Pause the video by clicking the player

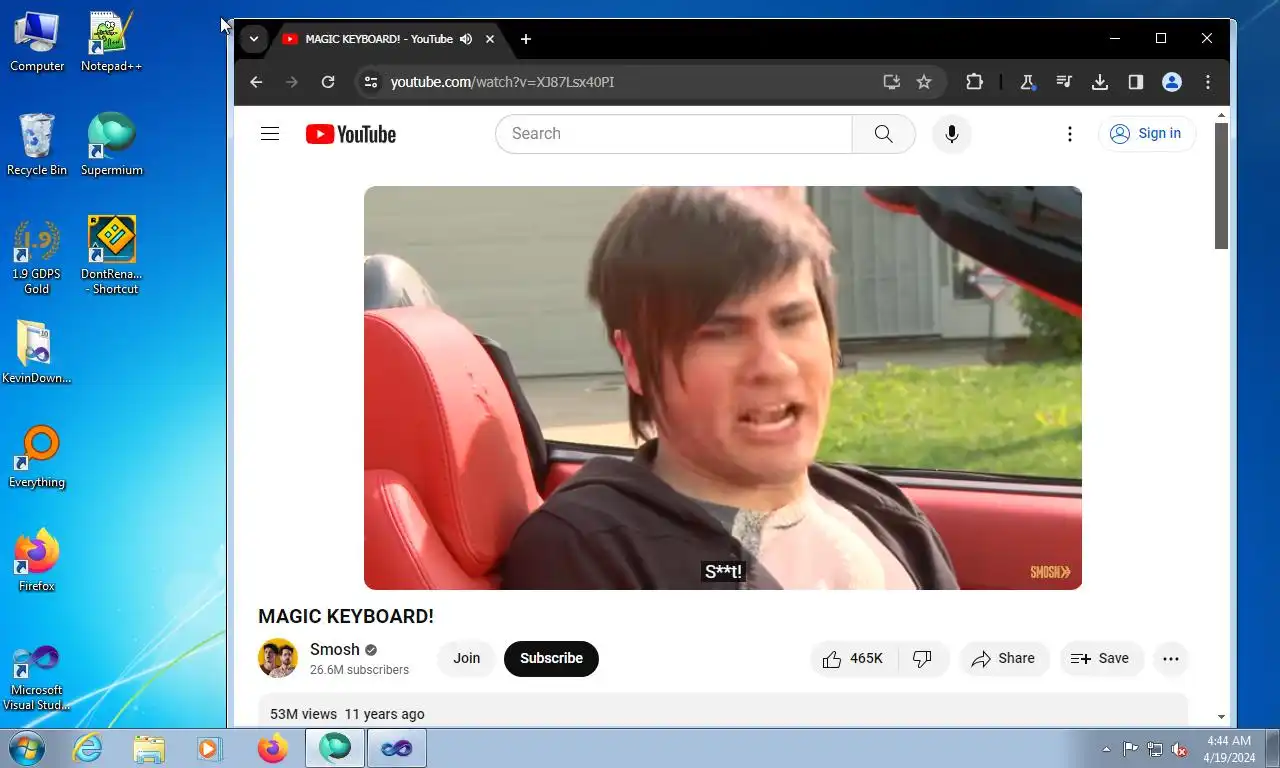point(723,388)
